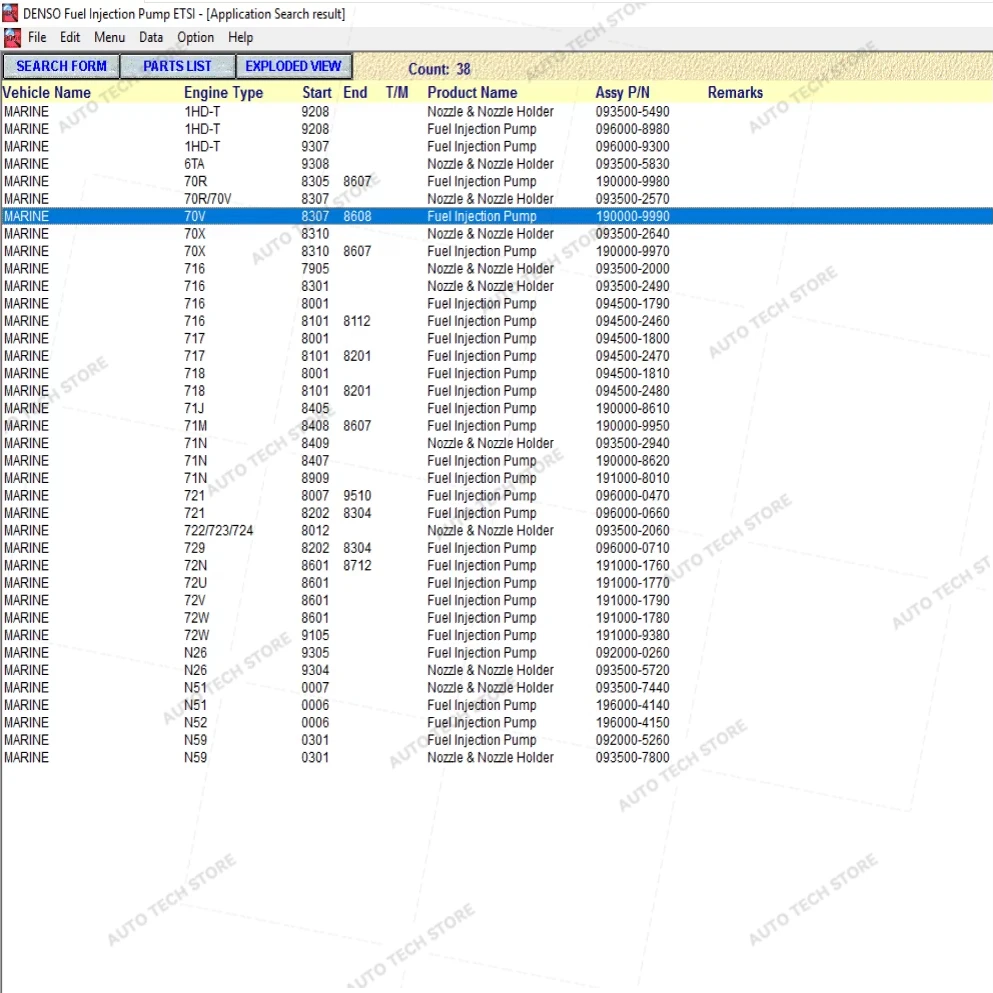The height and width of the screenshot is (993, 993).
Task: Select row with part number 093500-7800
Action: [x=496, y=757]
